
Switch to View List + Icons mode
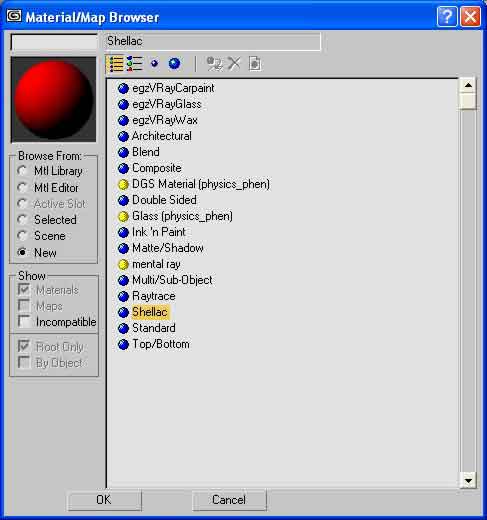pos(135,64)
